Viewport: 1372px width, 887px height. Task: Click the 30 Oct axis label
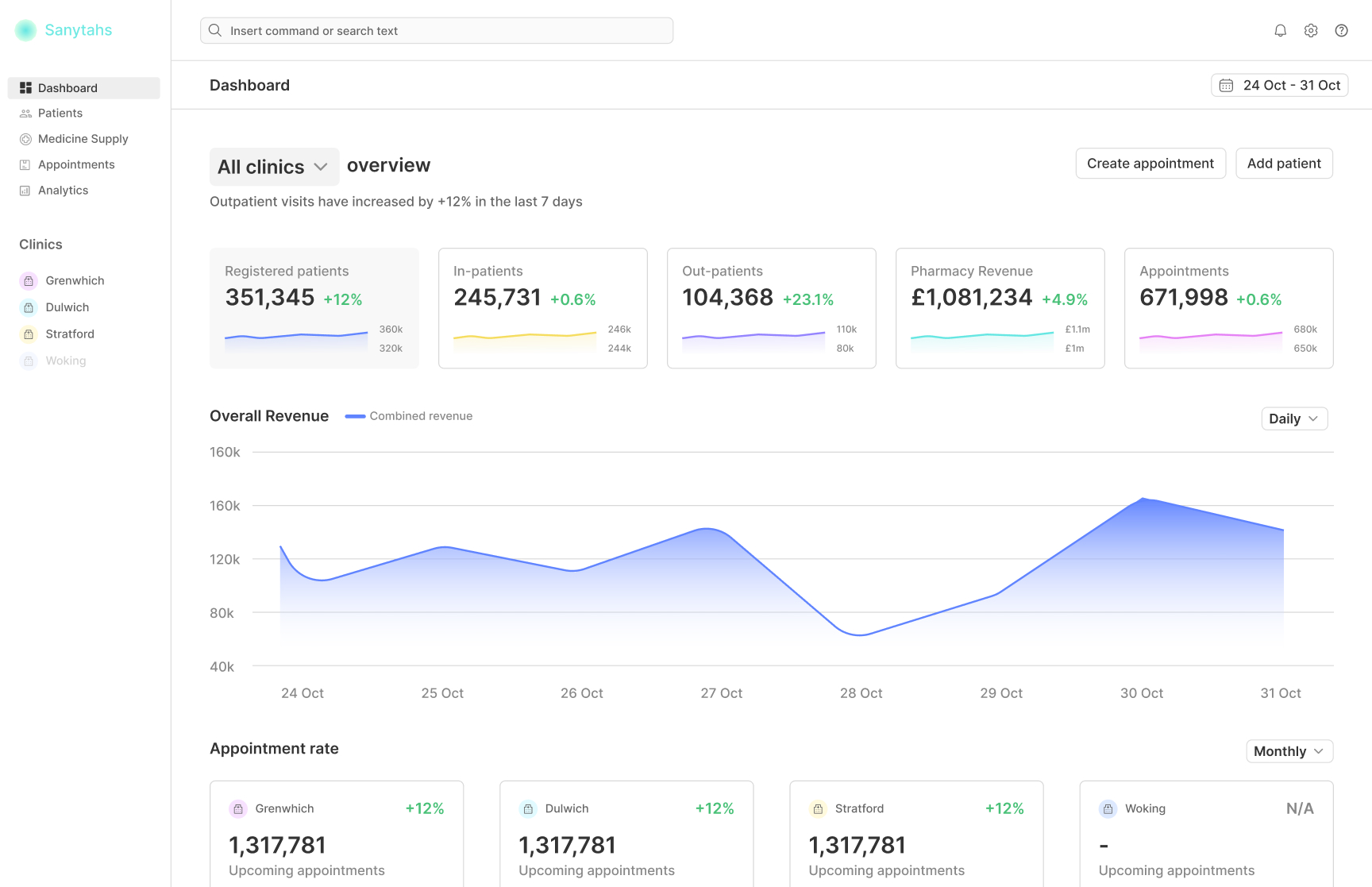click(x=1142, y=693)
